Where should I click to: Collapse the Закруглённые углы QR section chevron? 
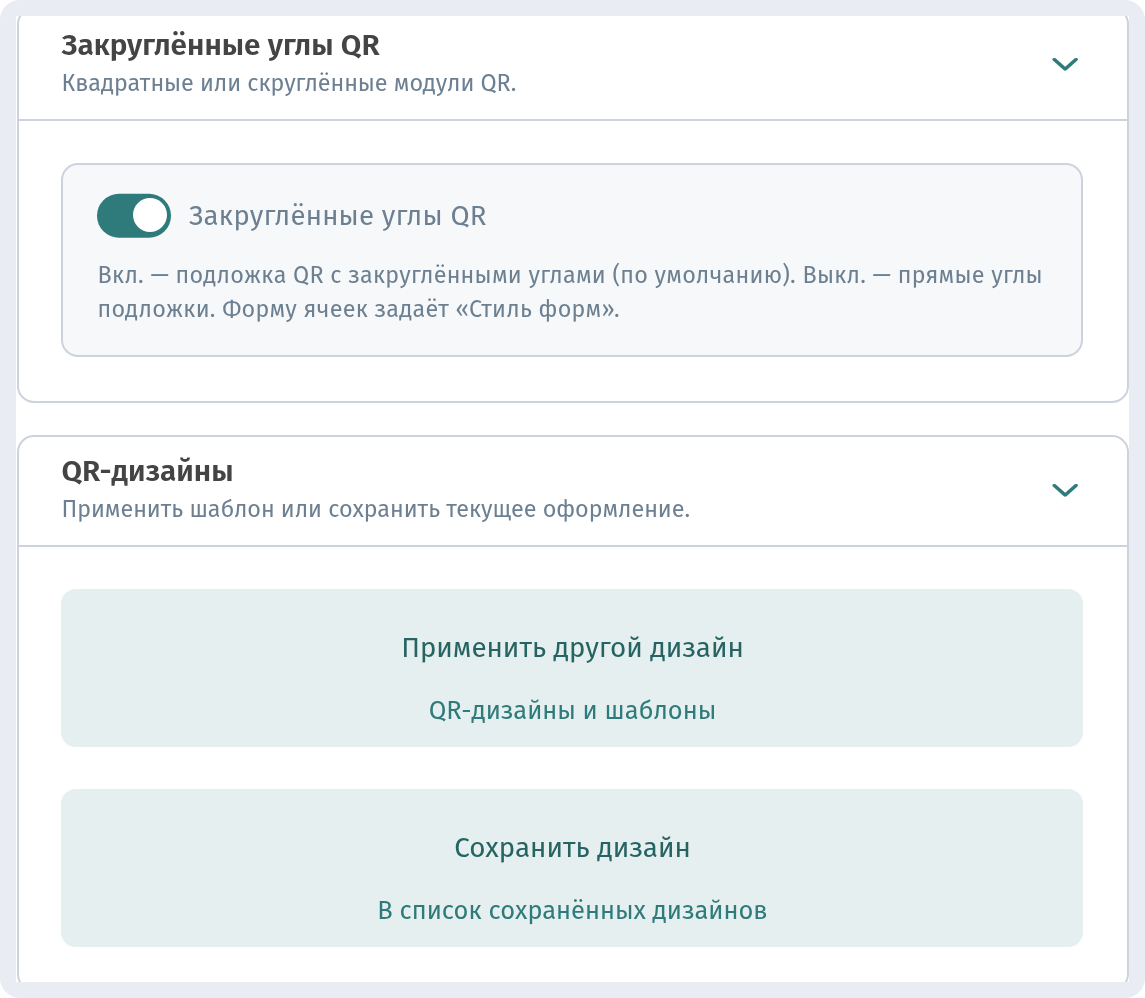pos(1065,64)
